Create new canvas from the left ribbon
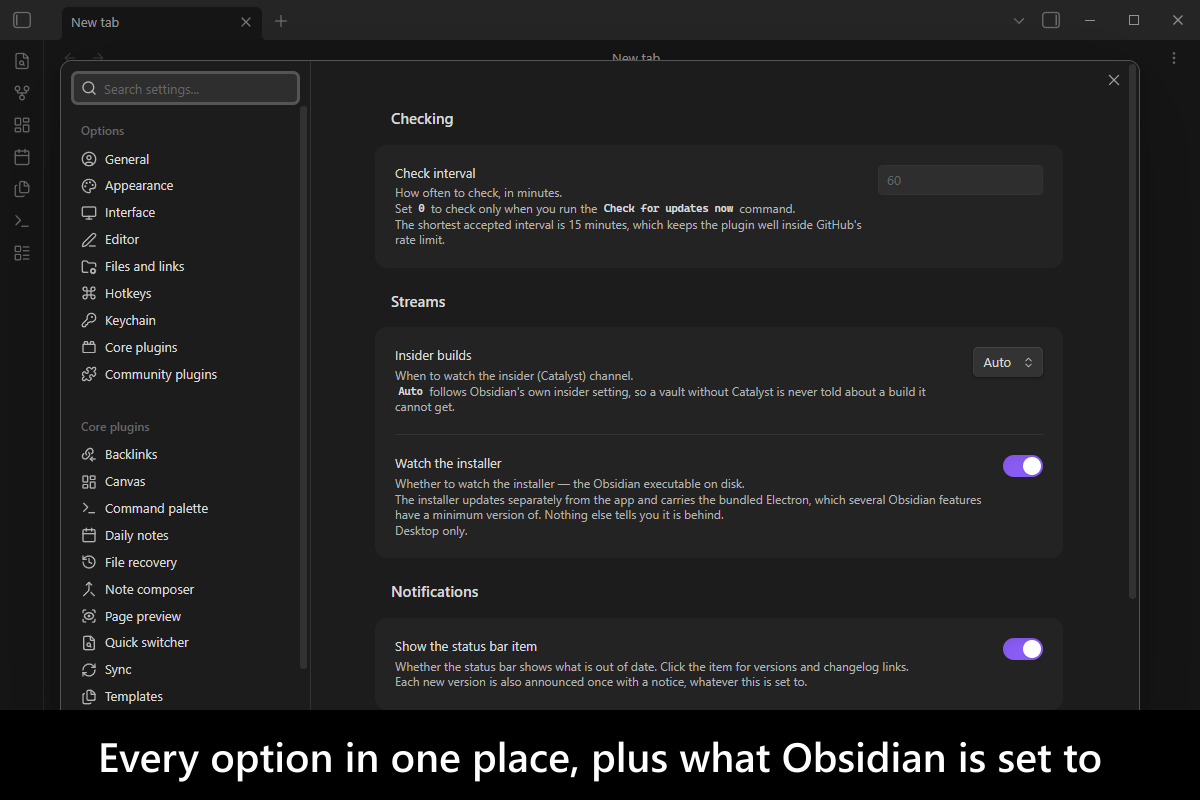The height and width of the screenshot is (800, 1200). click(22, 125)
